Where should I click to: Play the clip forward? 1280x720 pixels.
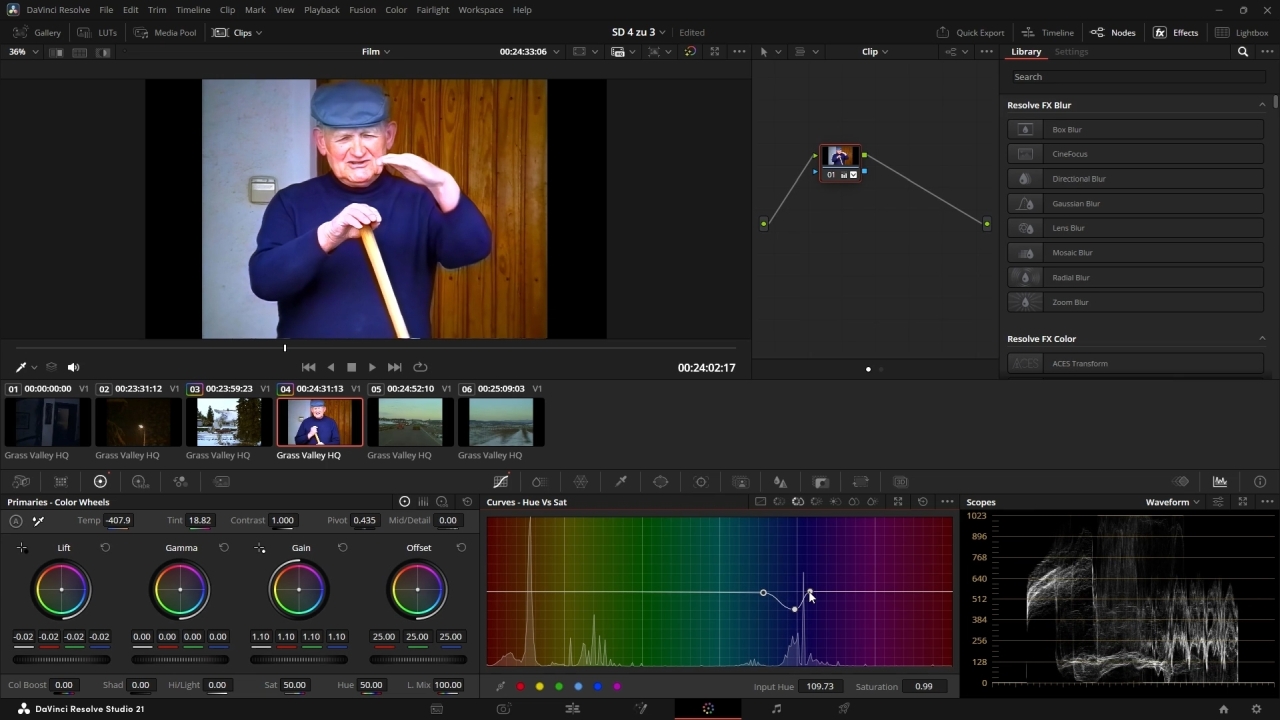pyautogui.click(x=372, y=367)
